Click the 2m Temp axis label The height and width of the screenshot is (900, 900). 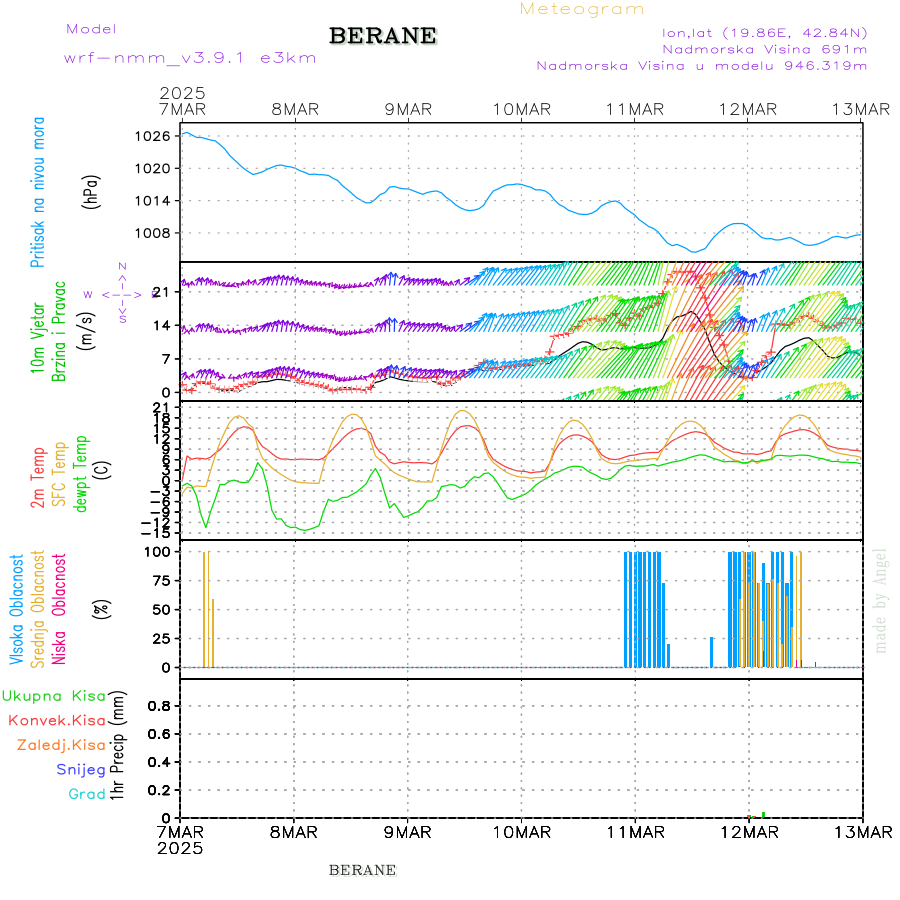pos(38,478)
